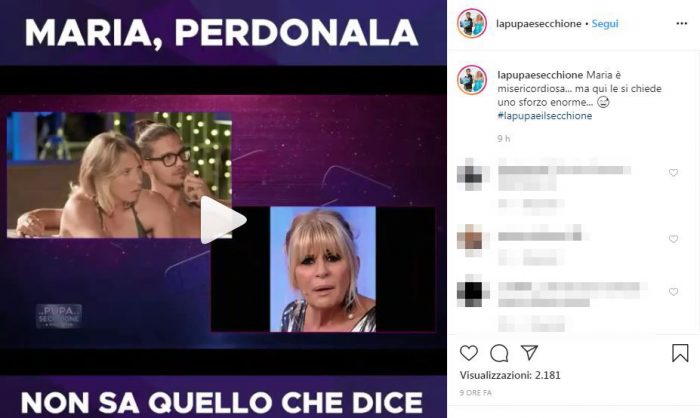This screenshot has height=418, width=700.
Task: Like the second blurred comment
Action: tap(673, 239)
